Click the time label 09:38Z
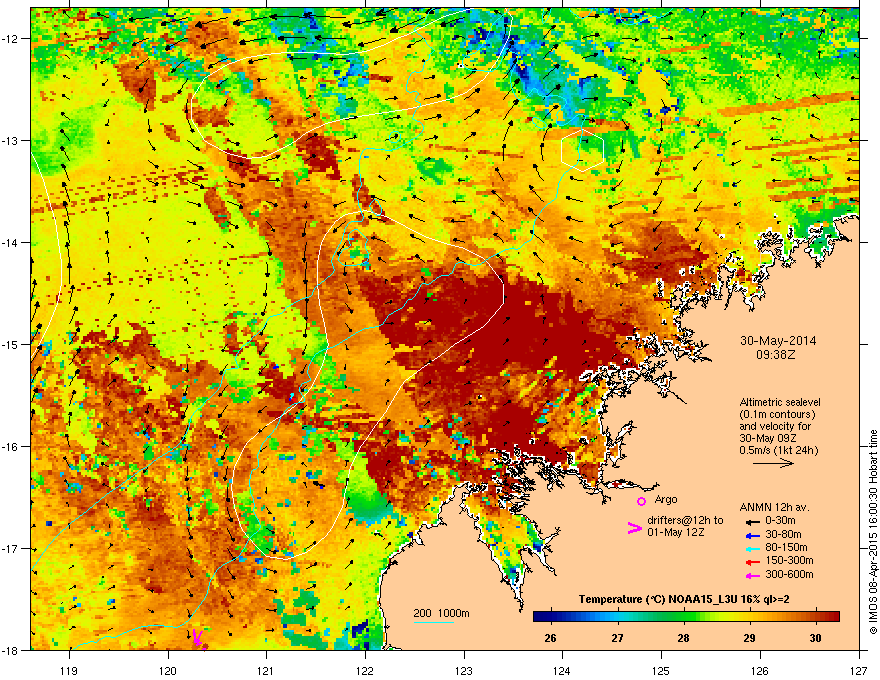 click(x=778, y=355)
